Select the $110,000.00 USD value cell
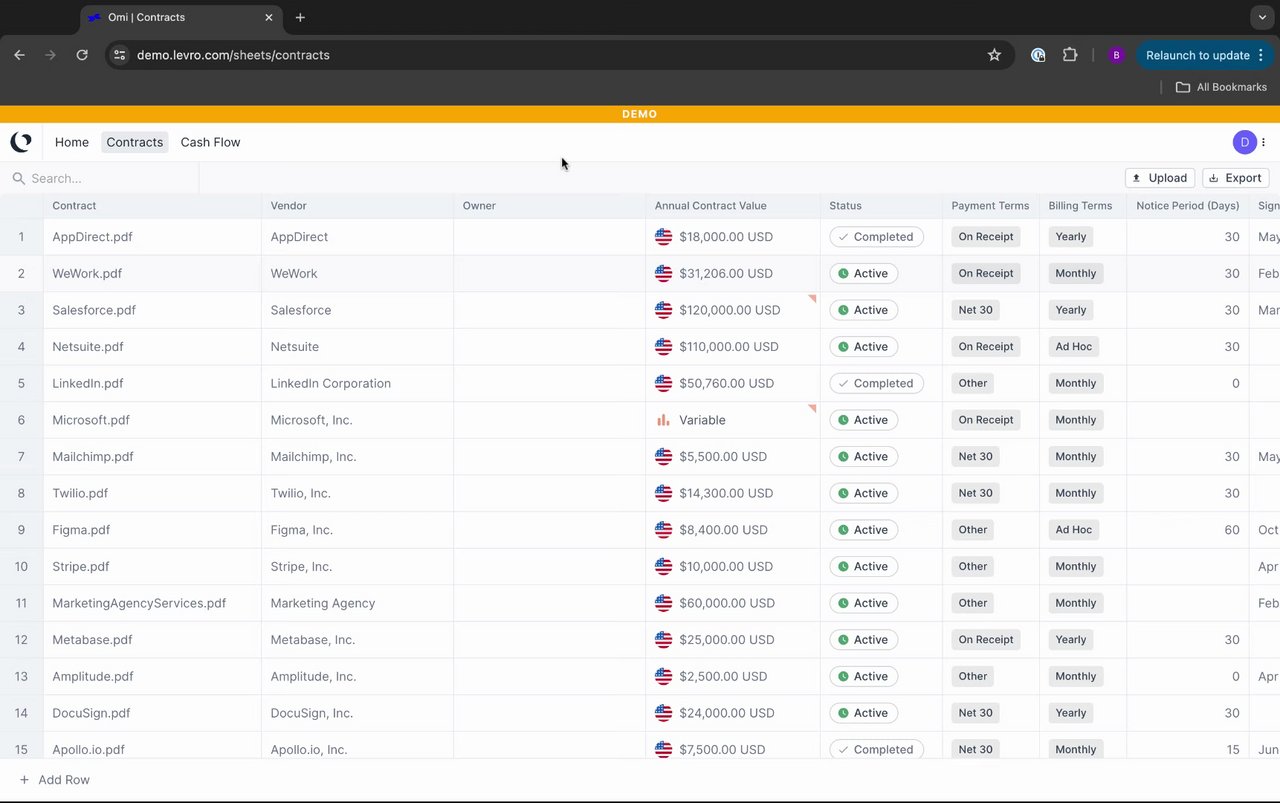 pyautogui.click(x=733, y=347)
